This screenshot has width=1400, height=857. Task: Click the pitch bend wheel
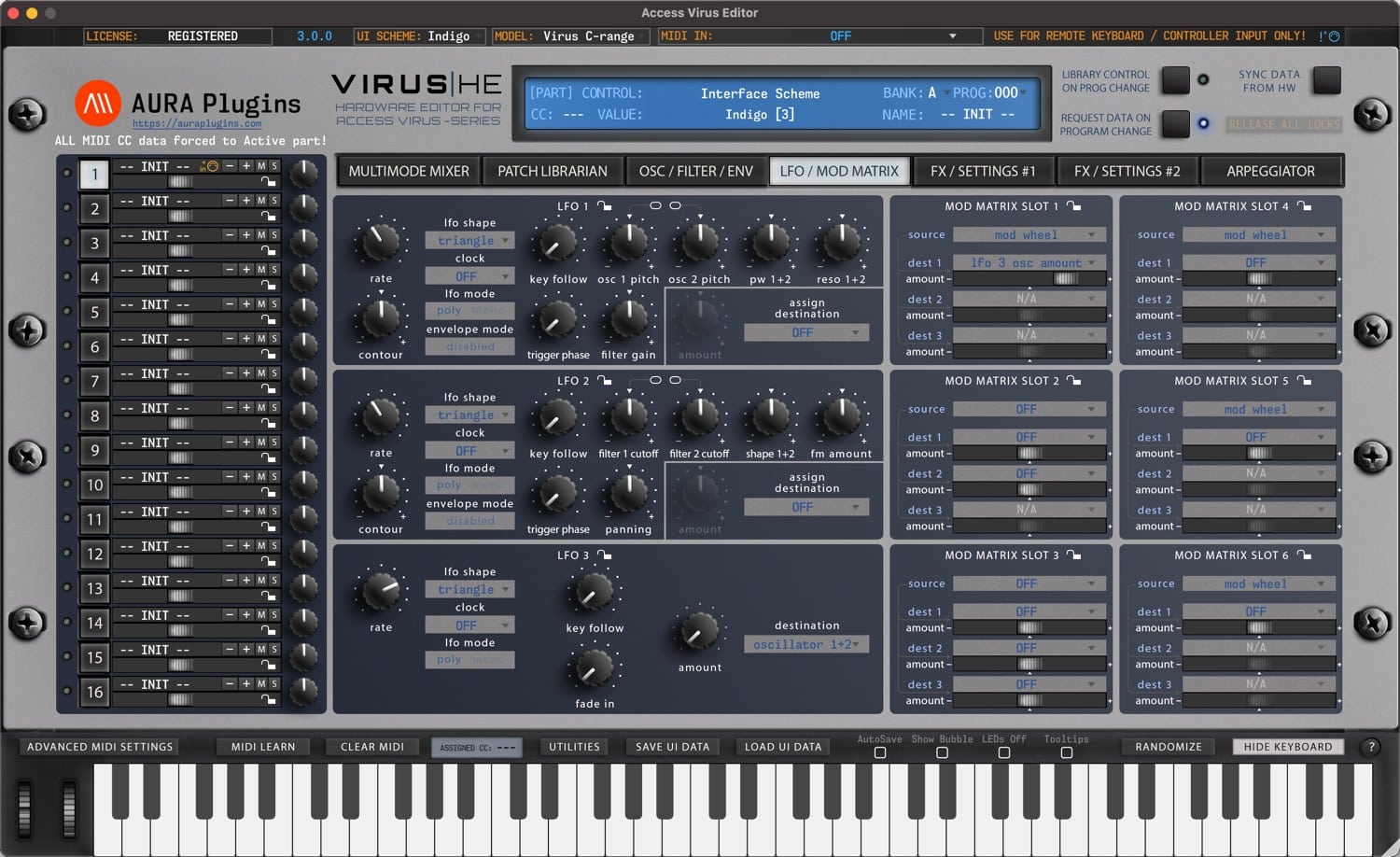[26, 808]
